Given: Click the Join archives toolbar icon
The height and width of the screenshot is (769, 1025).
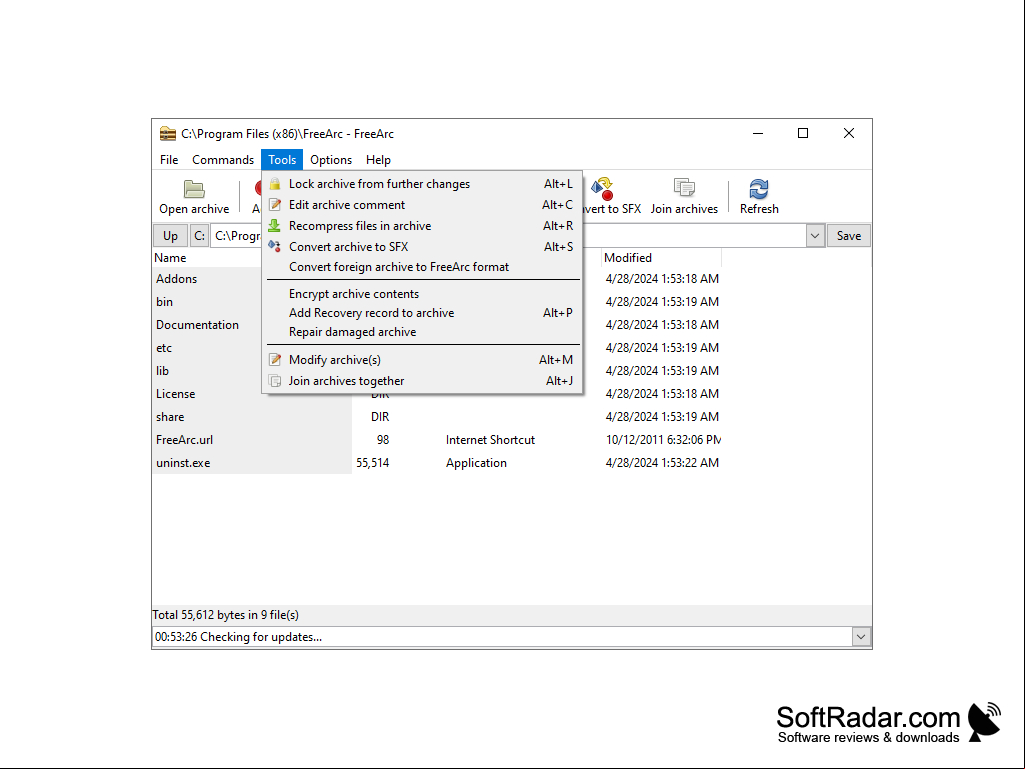Looking at the screenshot, I should click(684, 188).
